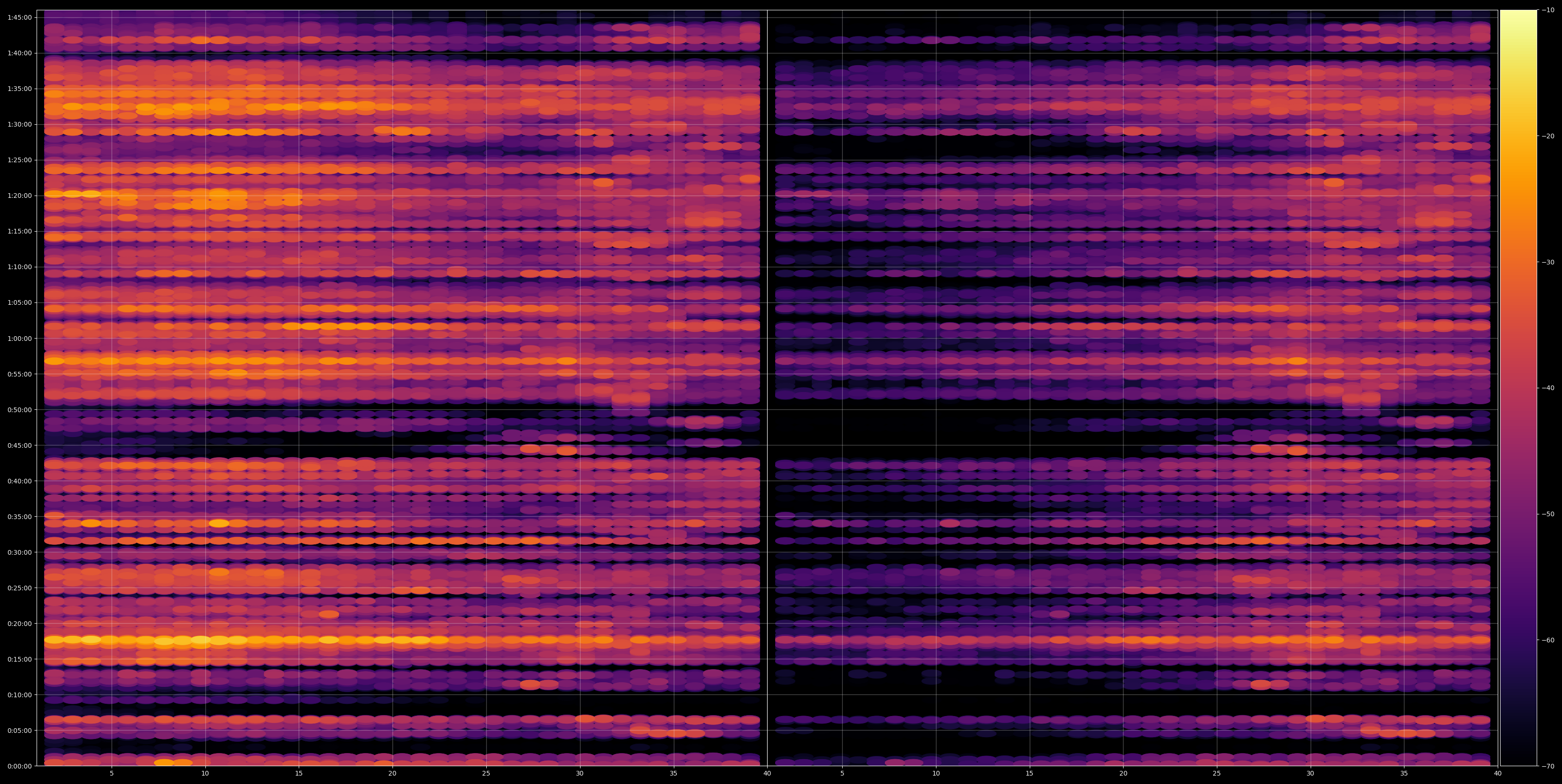Click x-axis label 15 under the left heatmap

299,774
